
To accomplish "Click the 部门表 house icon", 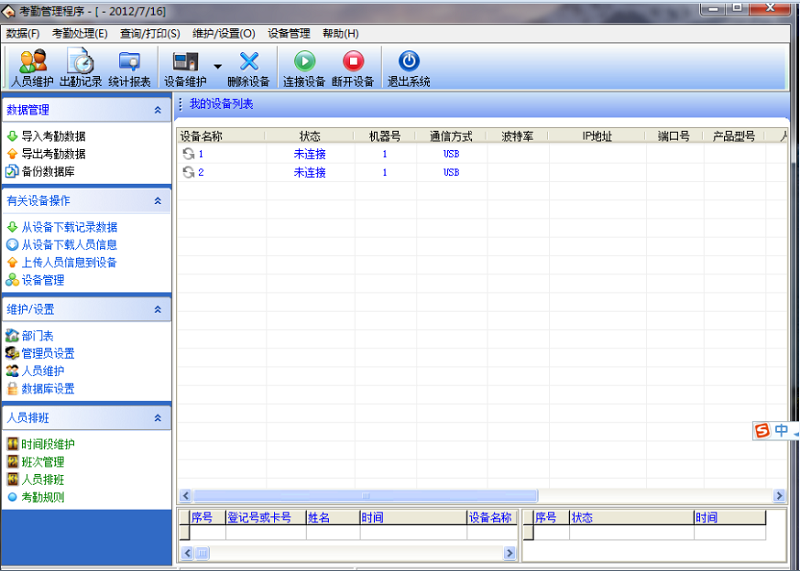I will coord(12,335).
